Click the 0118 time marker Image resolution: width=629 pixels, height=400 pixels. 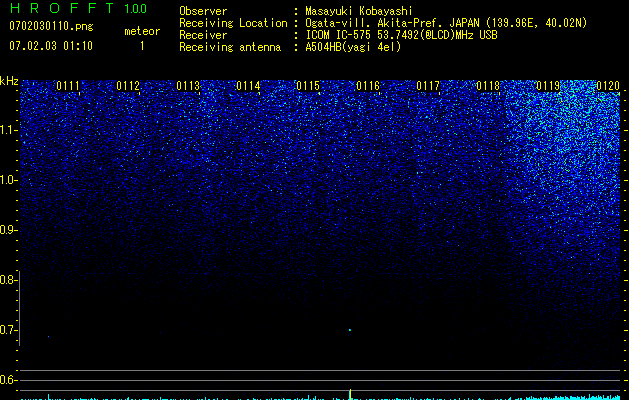(488, 86)
